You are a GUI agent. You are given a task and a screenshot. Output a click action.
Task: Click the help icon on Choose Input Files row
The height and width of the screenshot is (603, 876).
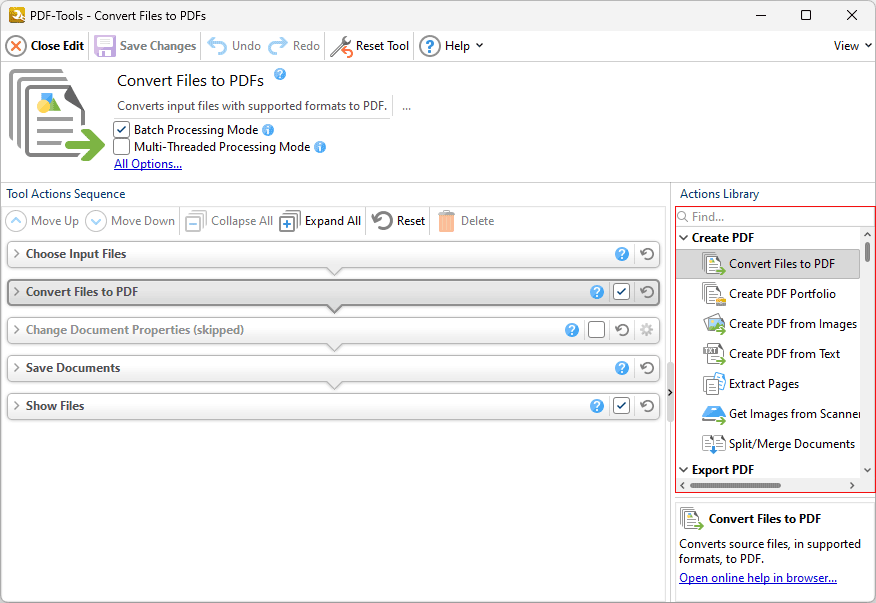click(622, 254)
